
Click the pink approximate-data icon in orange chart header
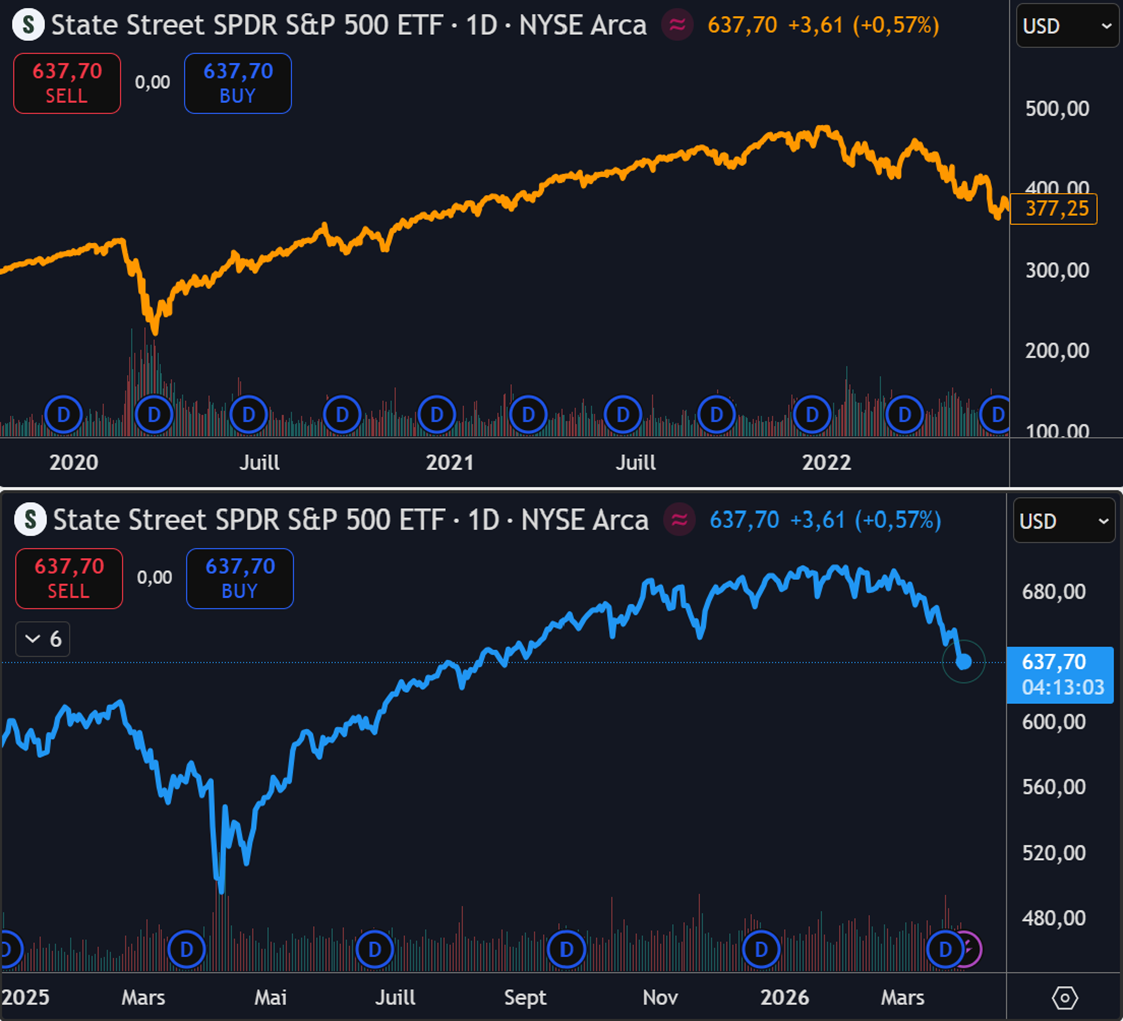677,25
